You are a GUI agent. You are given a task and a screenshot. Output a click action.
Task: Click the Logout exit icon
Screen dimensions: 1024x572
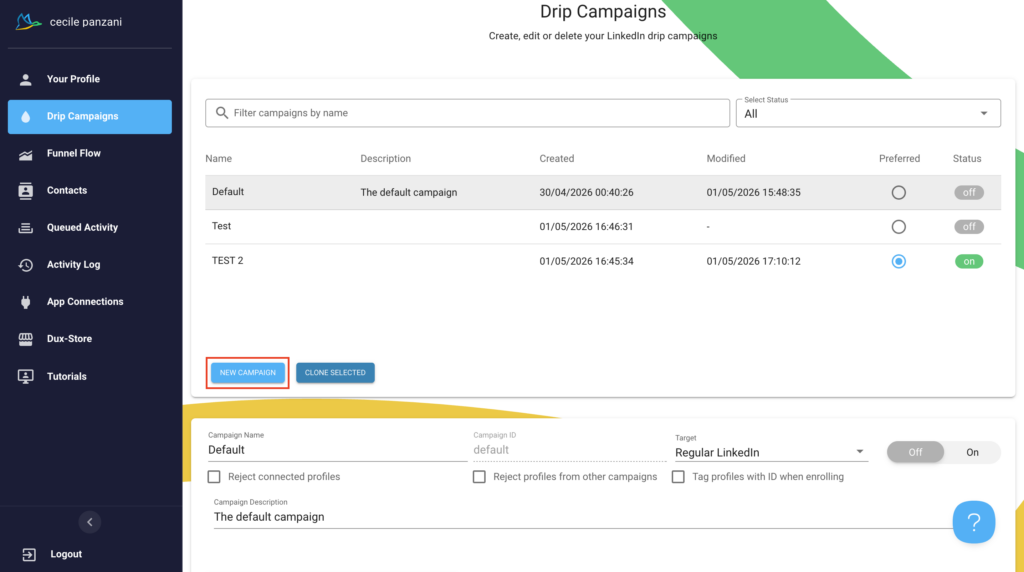click(29, 554)
